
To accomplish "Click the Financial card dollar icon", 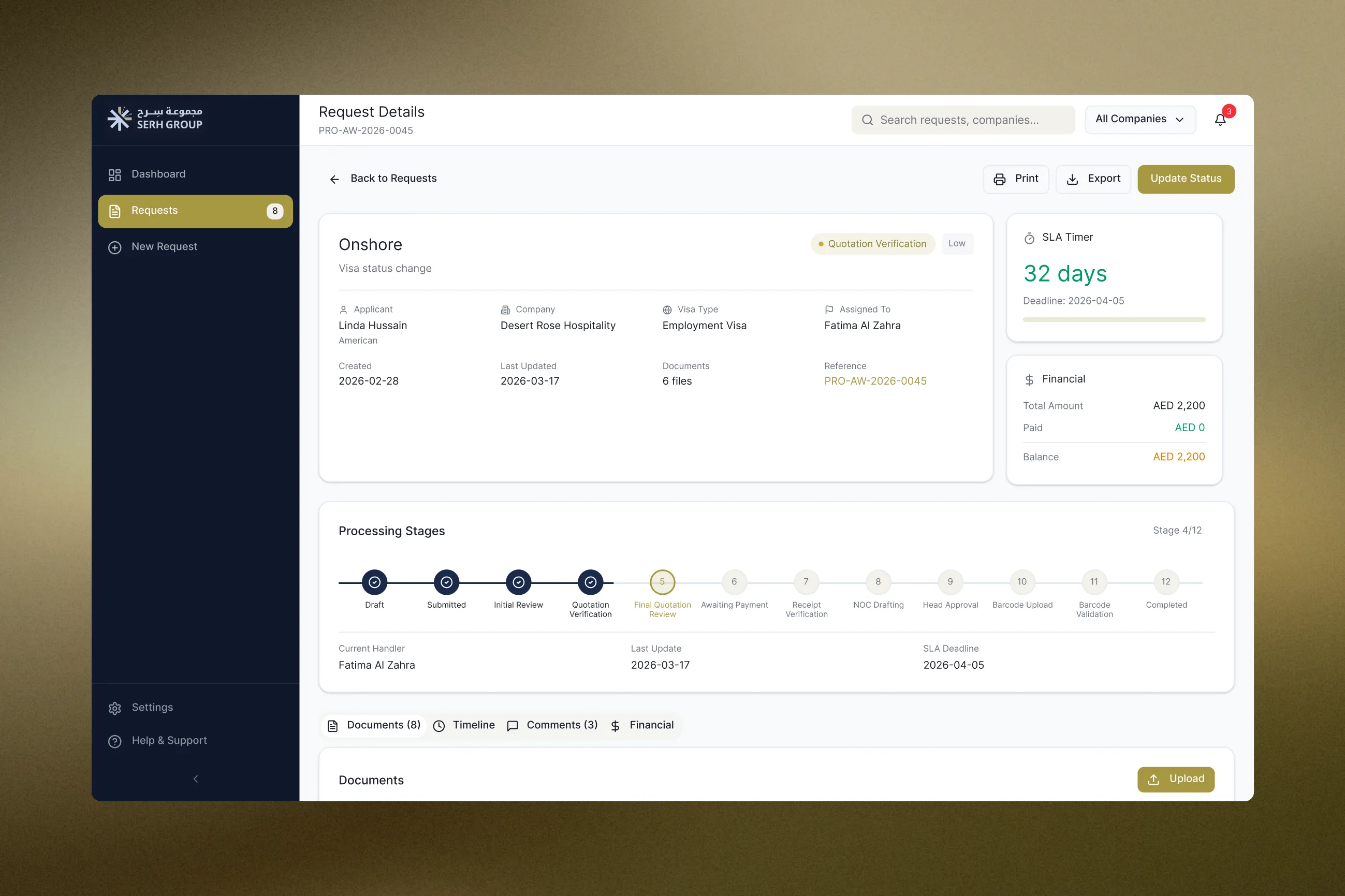I will pyautogui.click(x=1029, y=380).
